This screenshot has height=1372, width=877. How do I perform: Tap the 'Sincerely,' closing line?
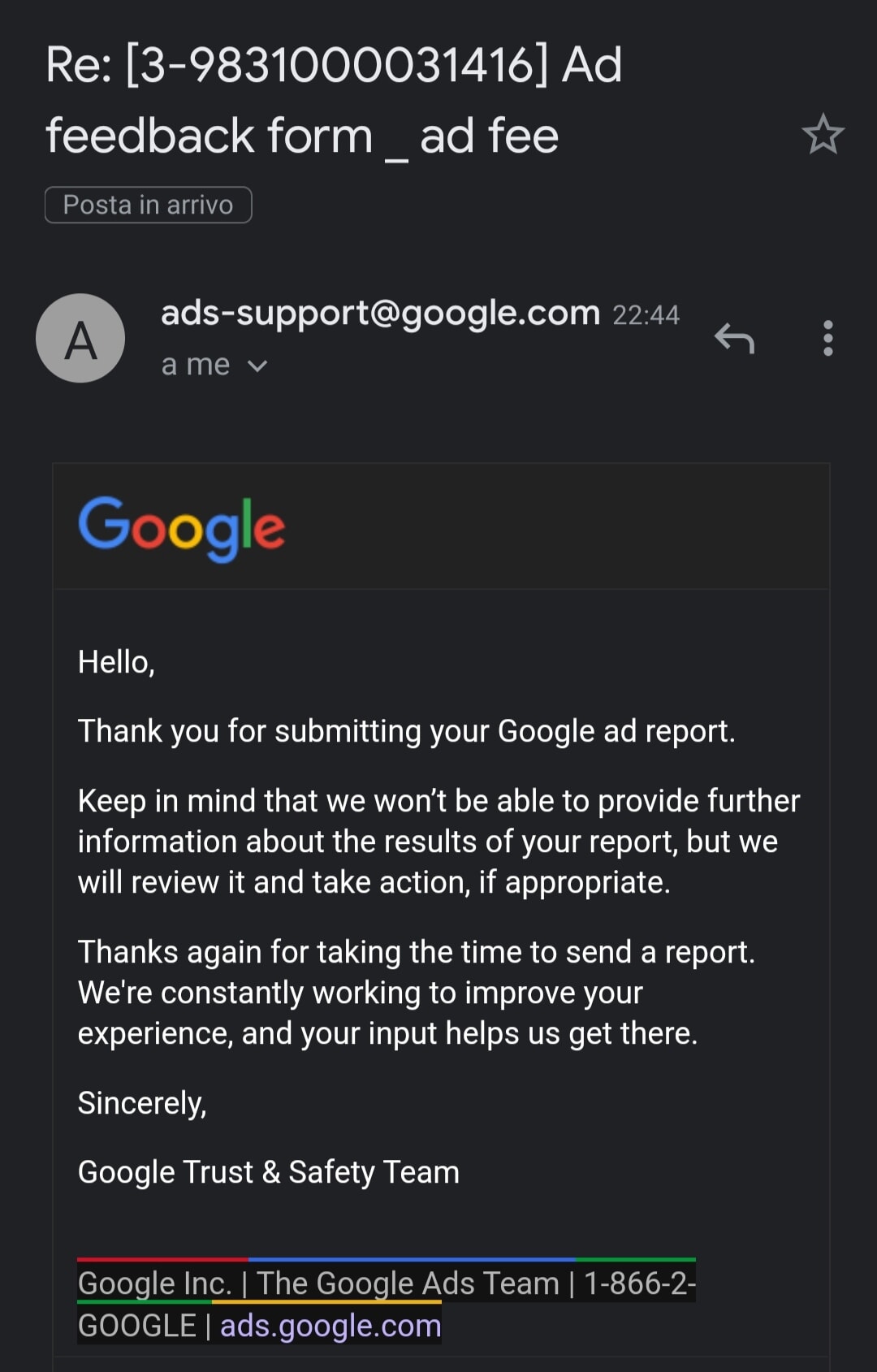click(x=142, y=1103)
